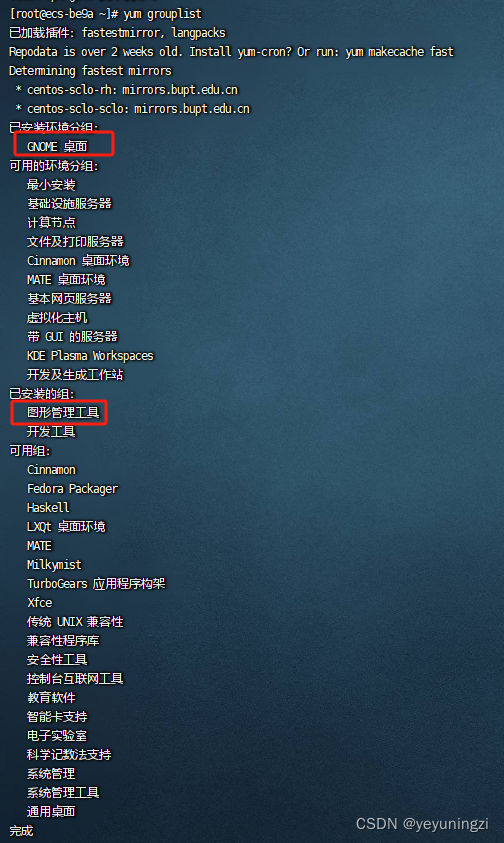This screenshot has width=504, height=843.
Task: Click the highlighted 'GNOME 桌面' entry
Action: tap(57, 147)
